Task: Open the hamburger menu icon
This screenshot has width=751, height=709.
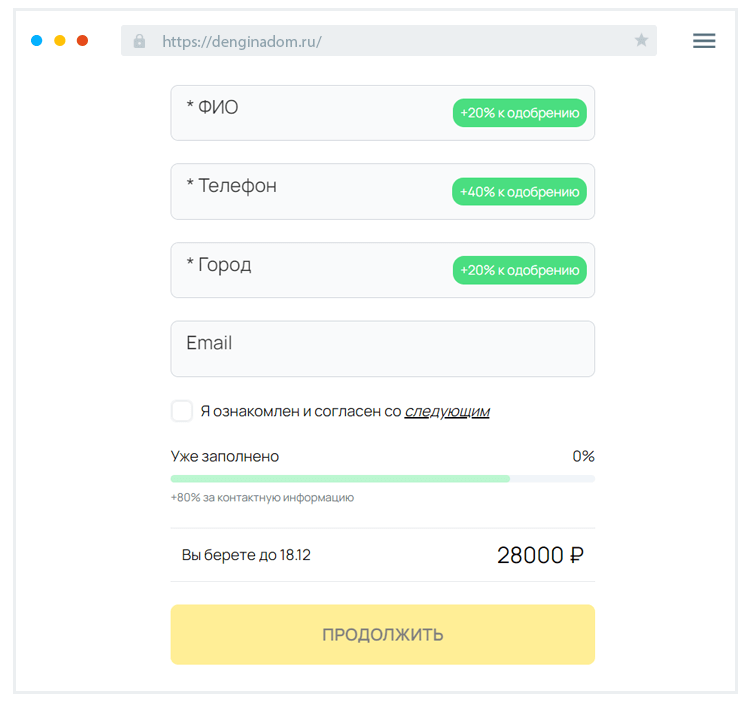Action: [x=704, y=41]
